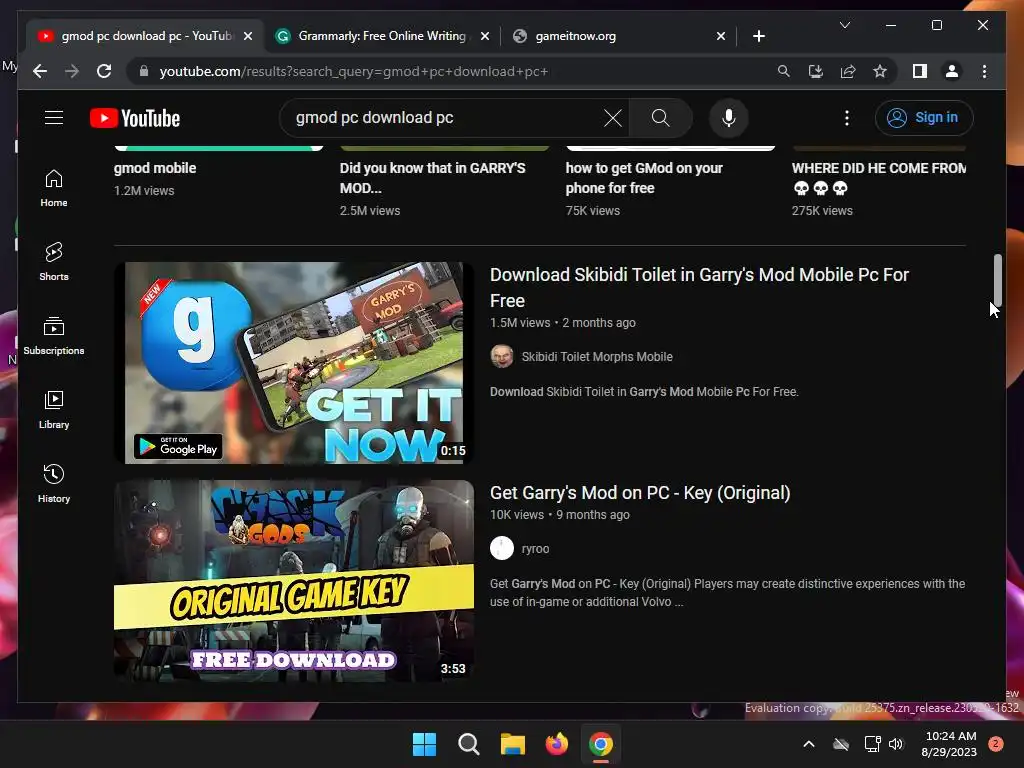The height and width of the screenshot is (768, 1024).
Task: Toggle Chrome side panel icon
Action: 920,71
